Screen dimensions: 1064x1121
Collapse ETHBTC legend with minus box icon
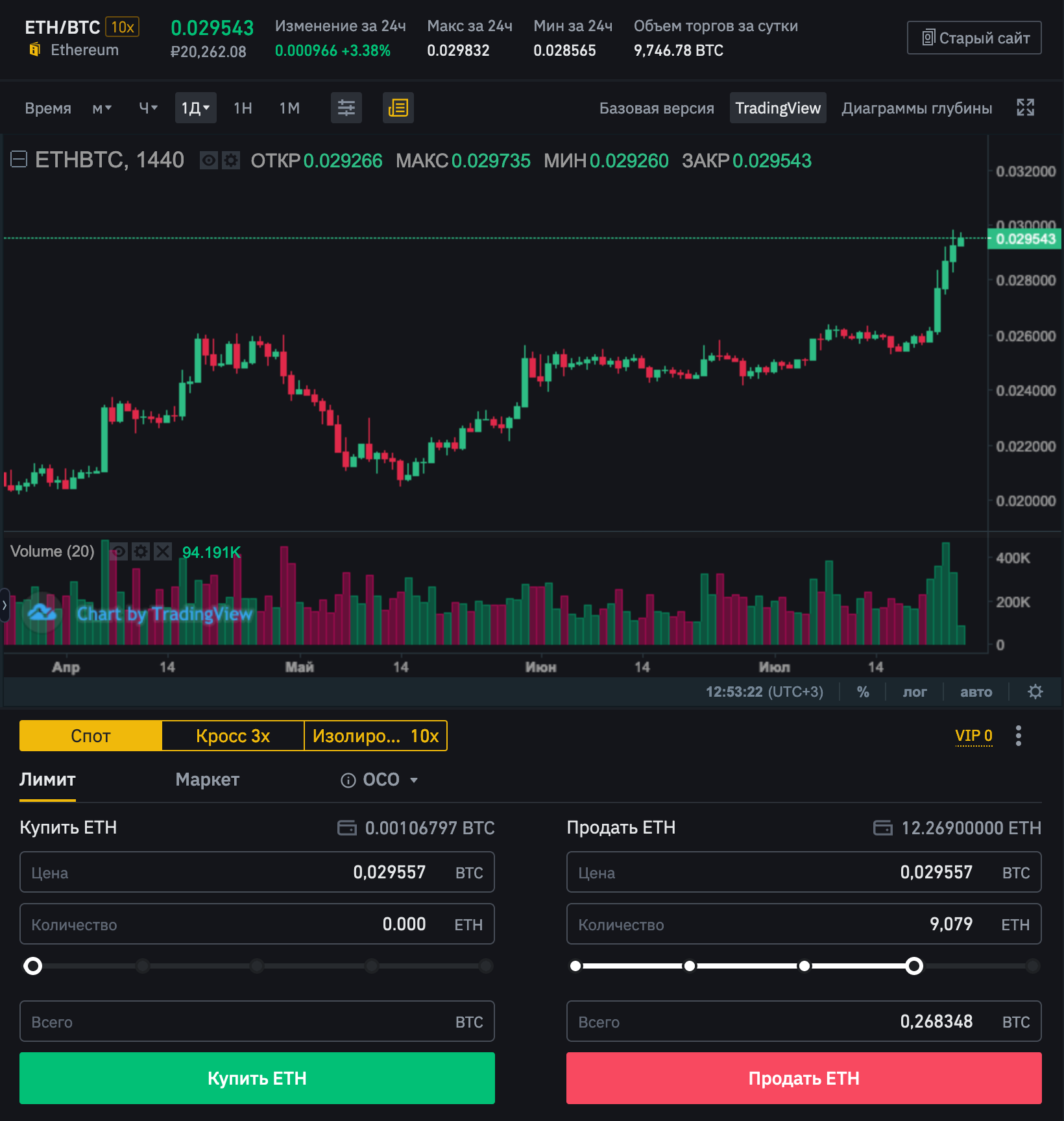pos(19,159)
